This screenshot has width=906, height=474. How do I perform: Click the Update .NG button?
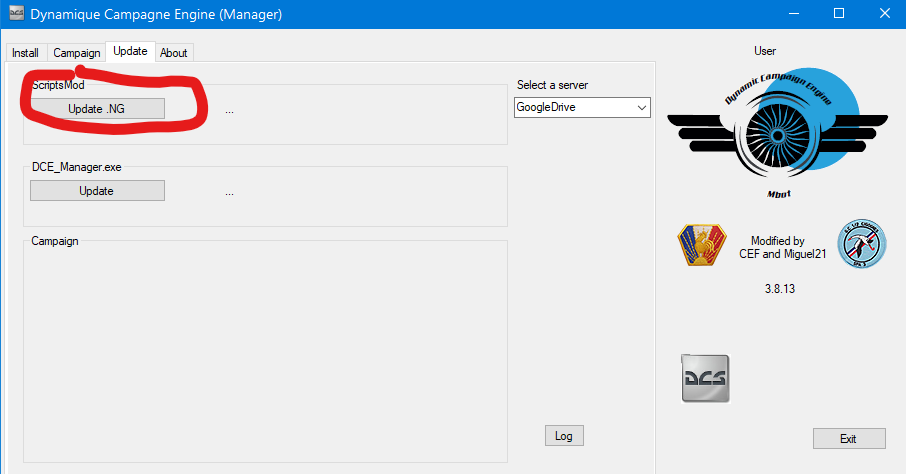[97, 109]
